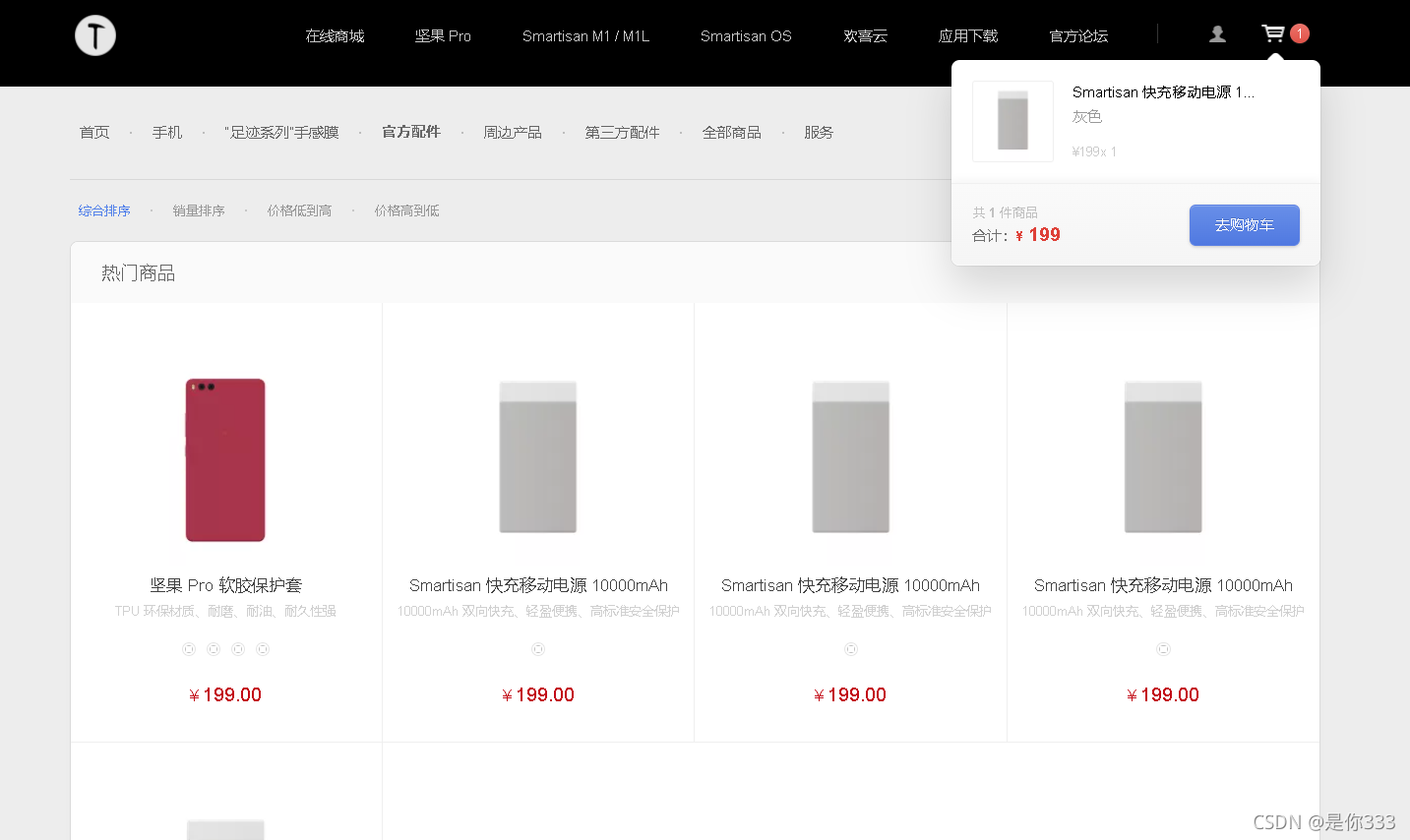Screen dimensions: 1410x840
Task: Click the cart item count badge
Action: point(1300,33)
